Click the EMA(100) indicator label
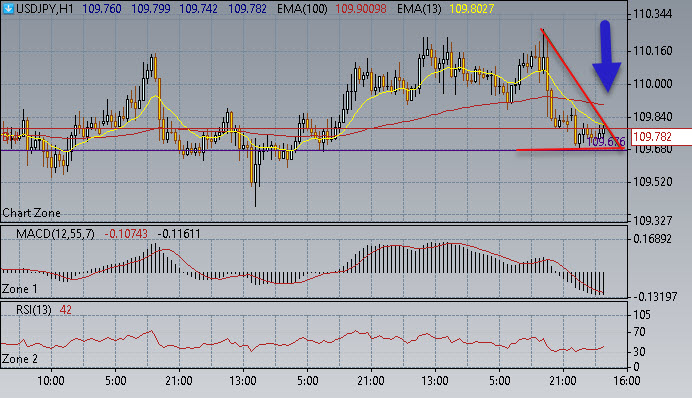This screenshot has height=398, width=692. (302, 8)
